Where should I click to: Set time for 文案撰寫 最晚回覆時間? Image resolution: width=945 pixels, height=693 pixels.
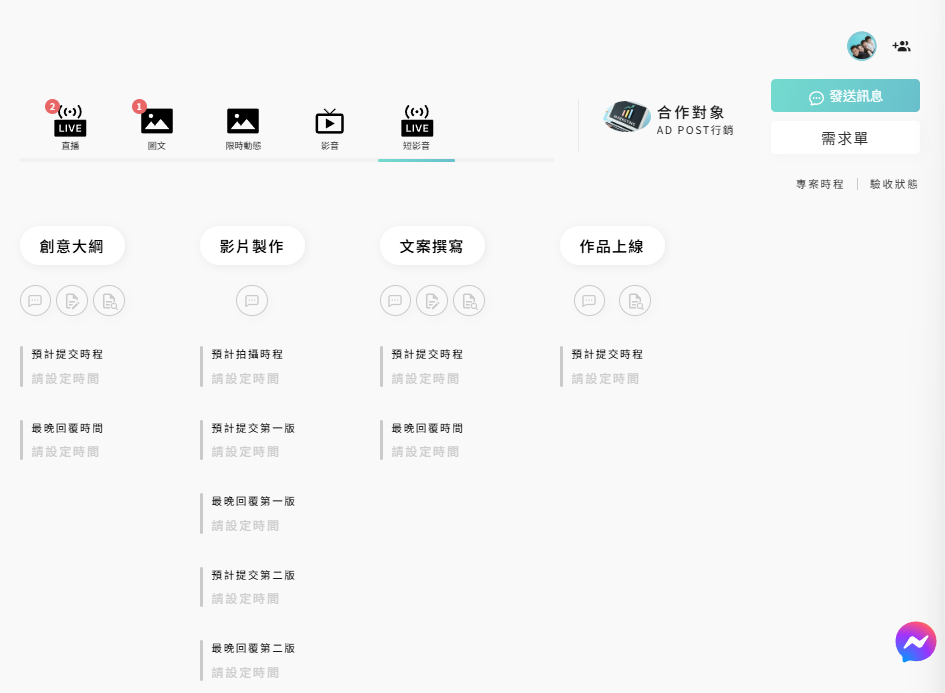[x=425, y=452]
